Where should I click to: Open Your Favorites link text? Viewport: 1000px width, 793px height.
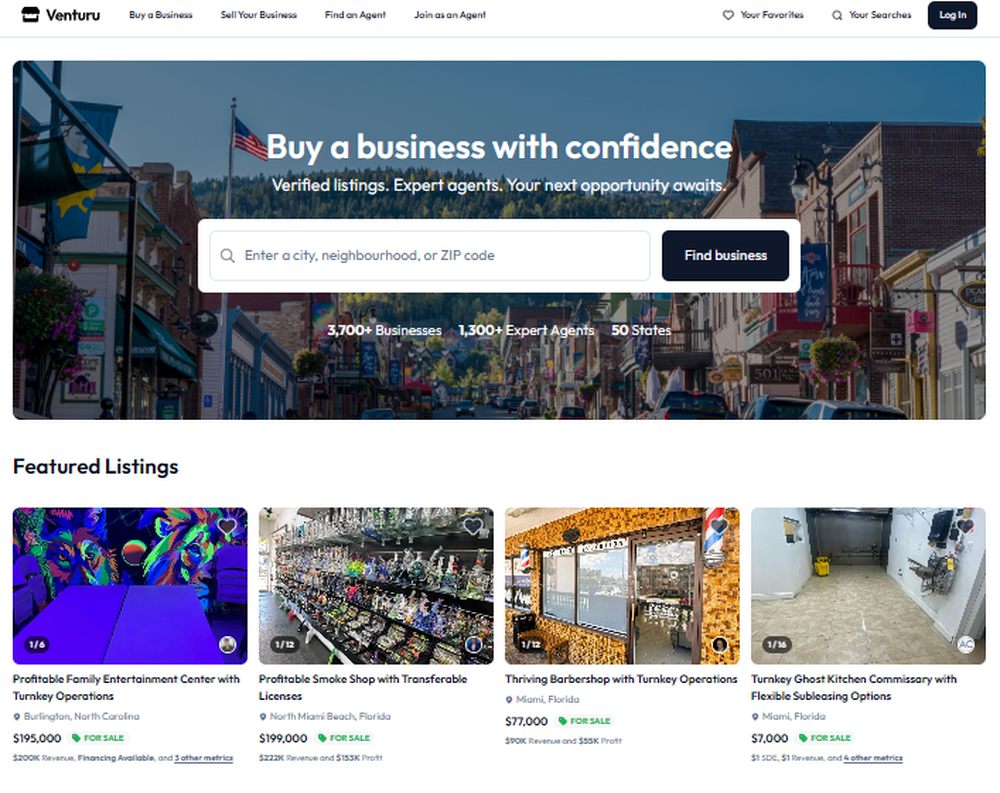(772, 15)
